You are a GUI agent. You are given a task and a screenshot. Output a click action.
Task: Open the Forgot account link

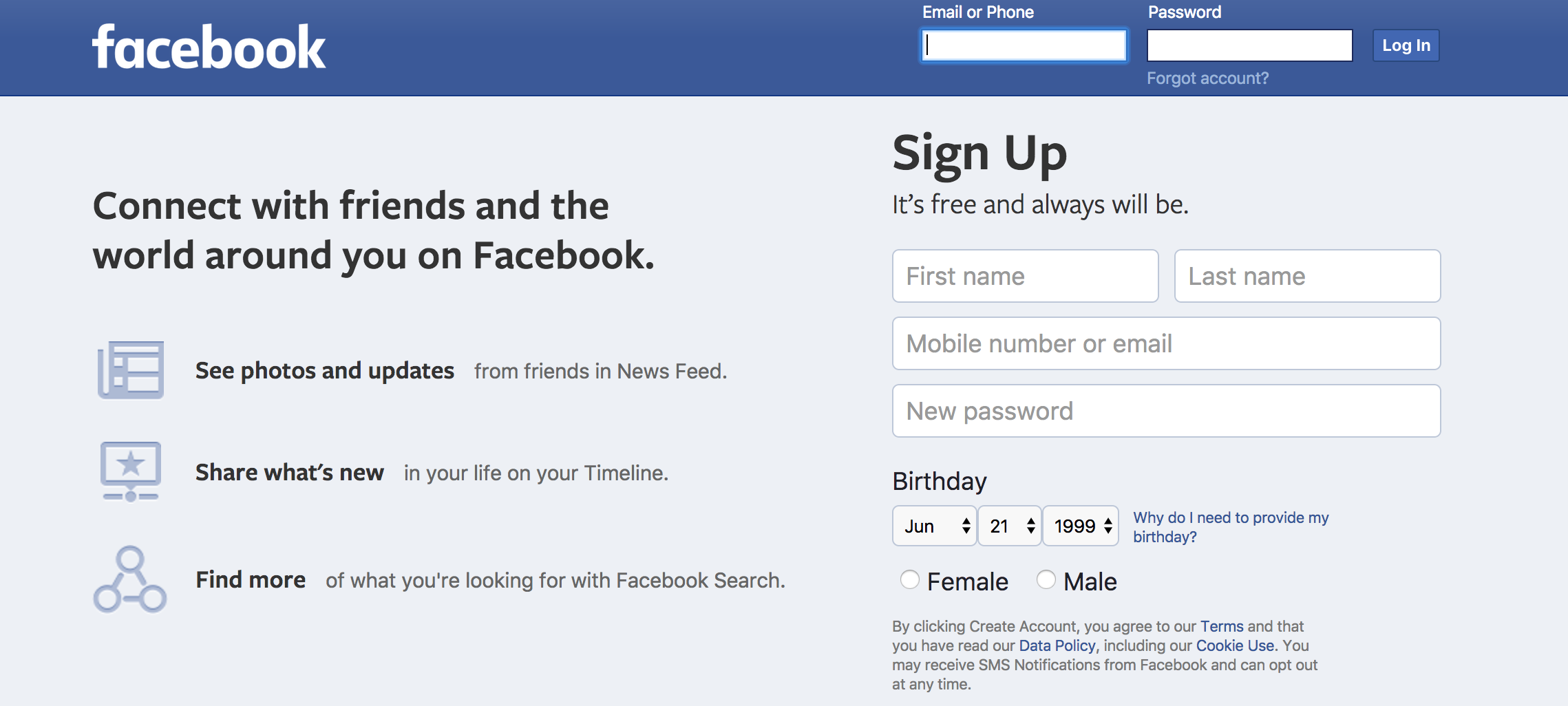coord(1207,78)
